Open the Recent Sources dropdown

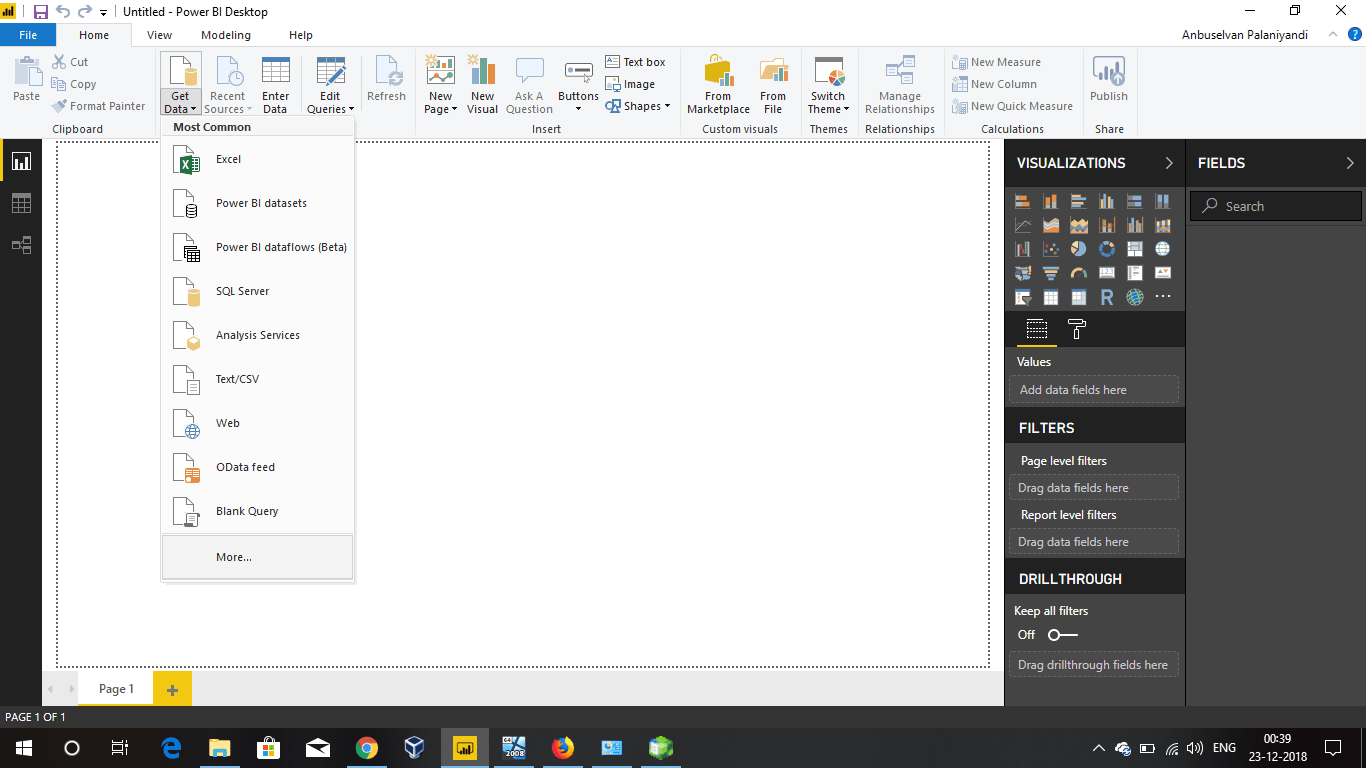pos(229,103)
